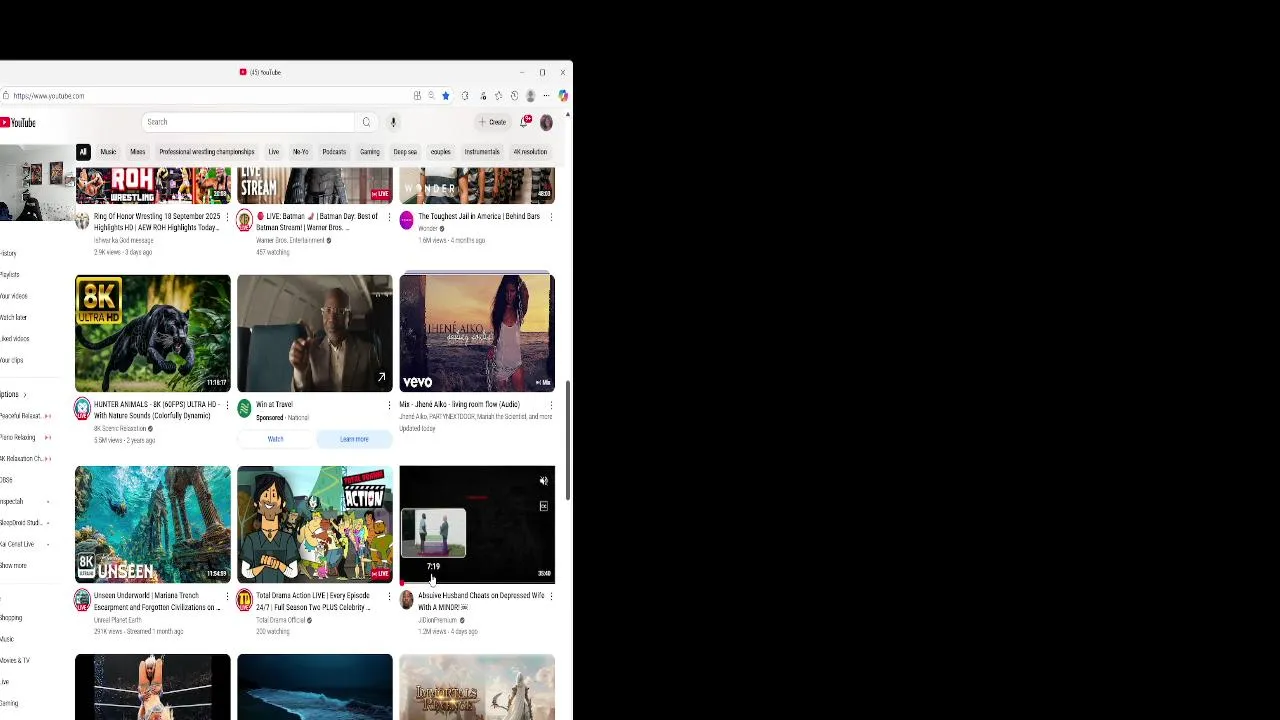The image size is (1280, 720).
Task: Select the Live filter chip
Action: [274, 152]
